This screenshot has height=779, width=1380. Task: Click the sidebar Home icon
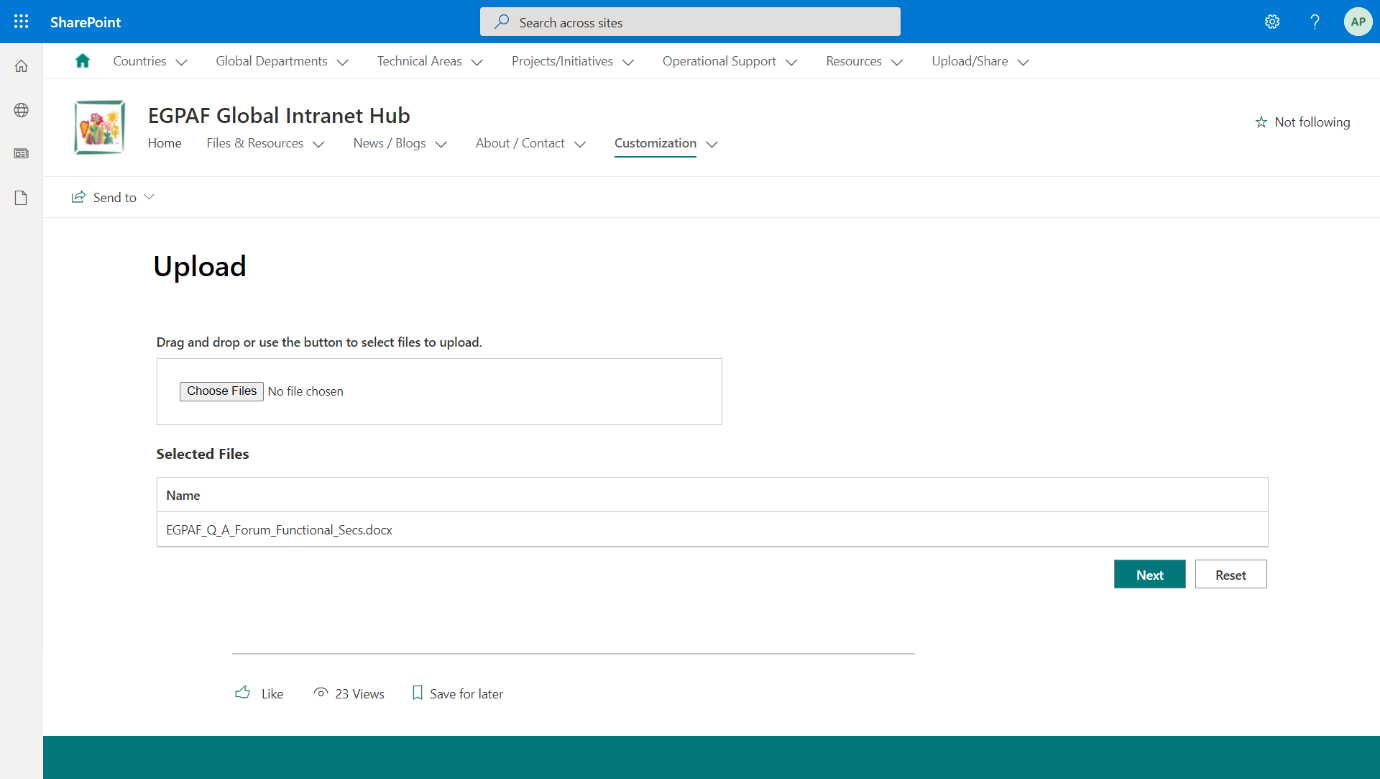pyautogui.click(x=21, y=66)
